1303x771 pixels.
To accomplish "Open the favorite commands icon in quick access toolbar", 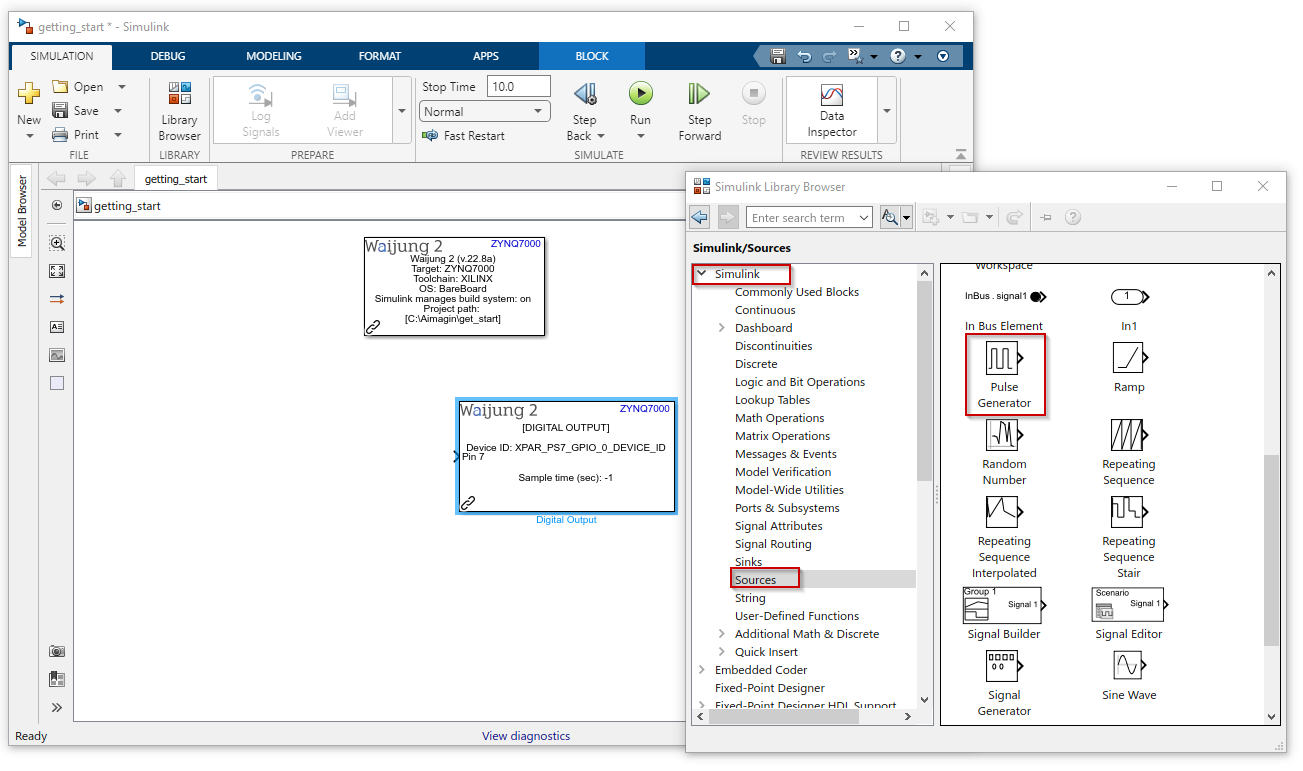I will pyautogui.click(x=855, y=56).
